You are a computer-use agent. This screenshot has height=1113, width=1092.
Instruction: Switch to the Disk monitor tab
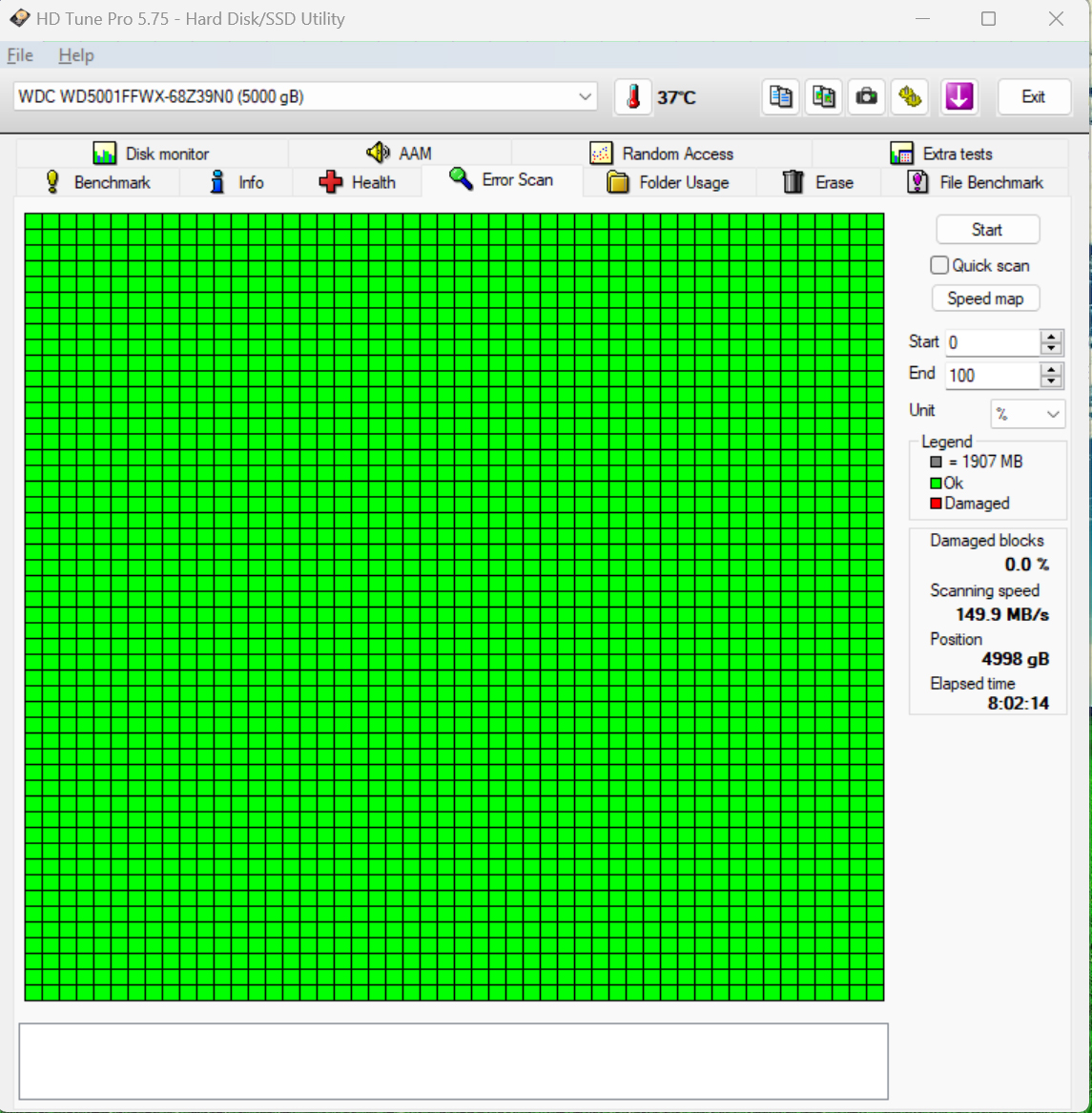[152, 155]
